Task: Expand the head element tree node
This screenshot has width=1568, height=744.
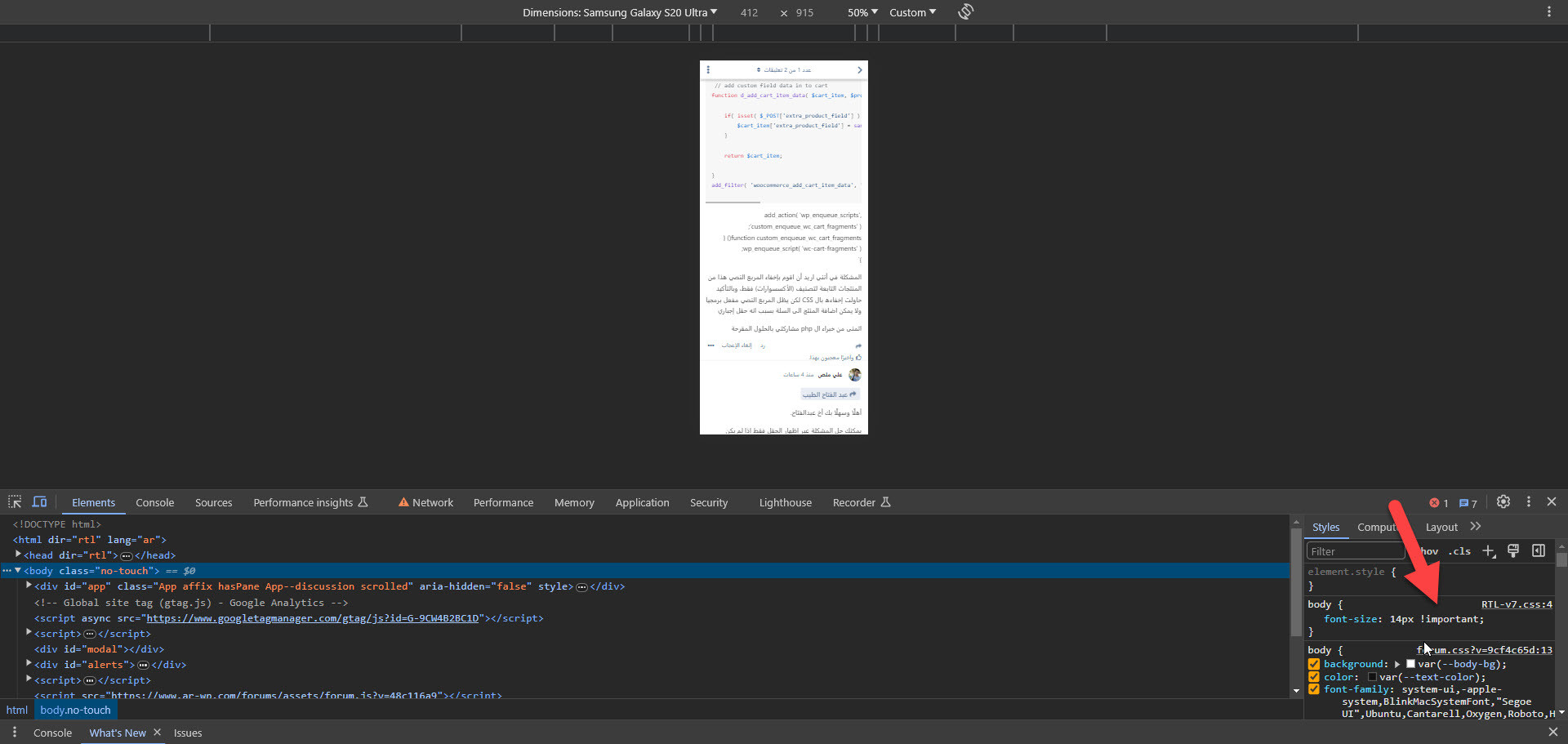Action: (18, 555)
